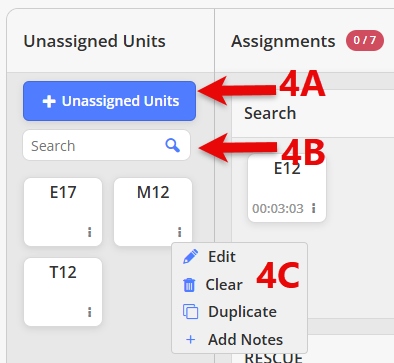The width and height of the screenshot is (394, 363).
Task: Open E17 unit info menu icon
Action: coord(89,232)
